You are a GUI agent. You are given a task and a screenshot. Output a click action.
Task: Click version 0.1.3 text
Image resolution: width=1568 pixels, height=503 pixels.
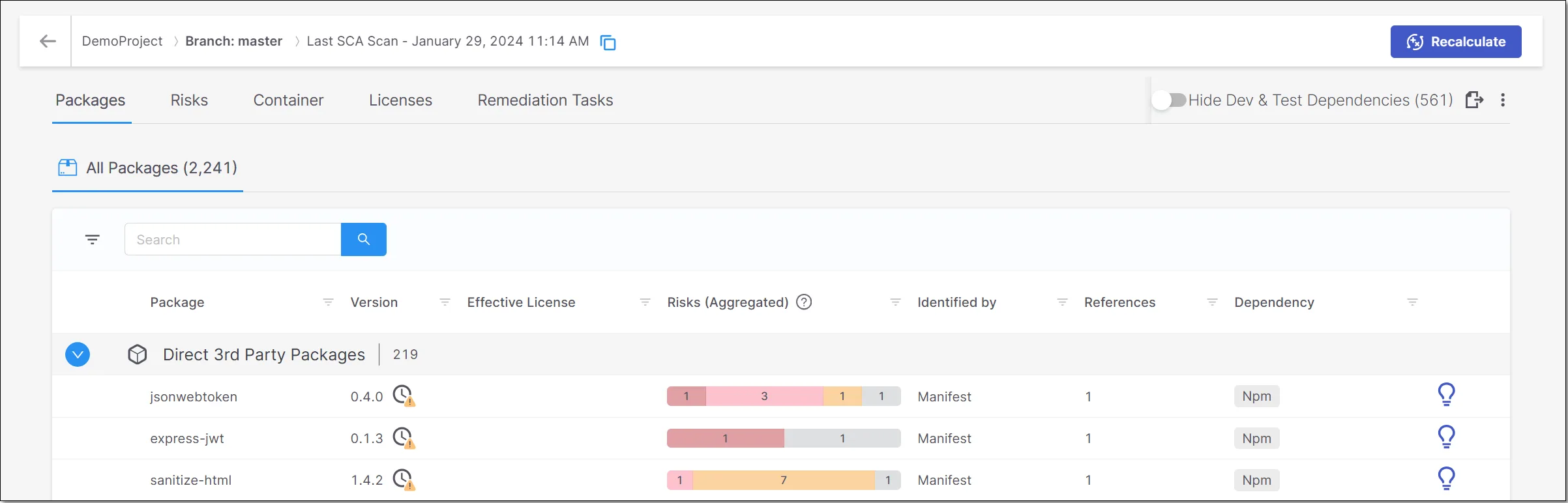coord(366,438)
